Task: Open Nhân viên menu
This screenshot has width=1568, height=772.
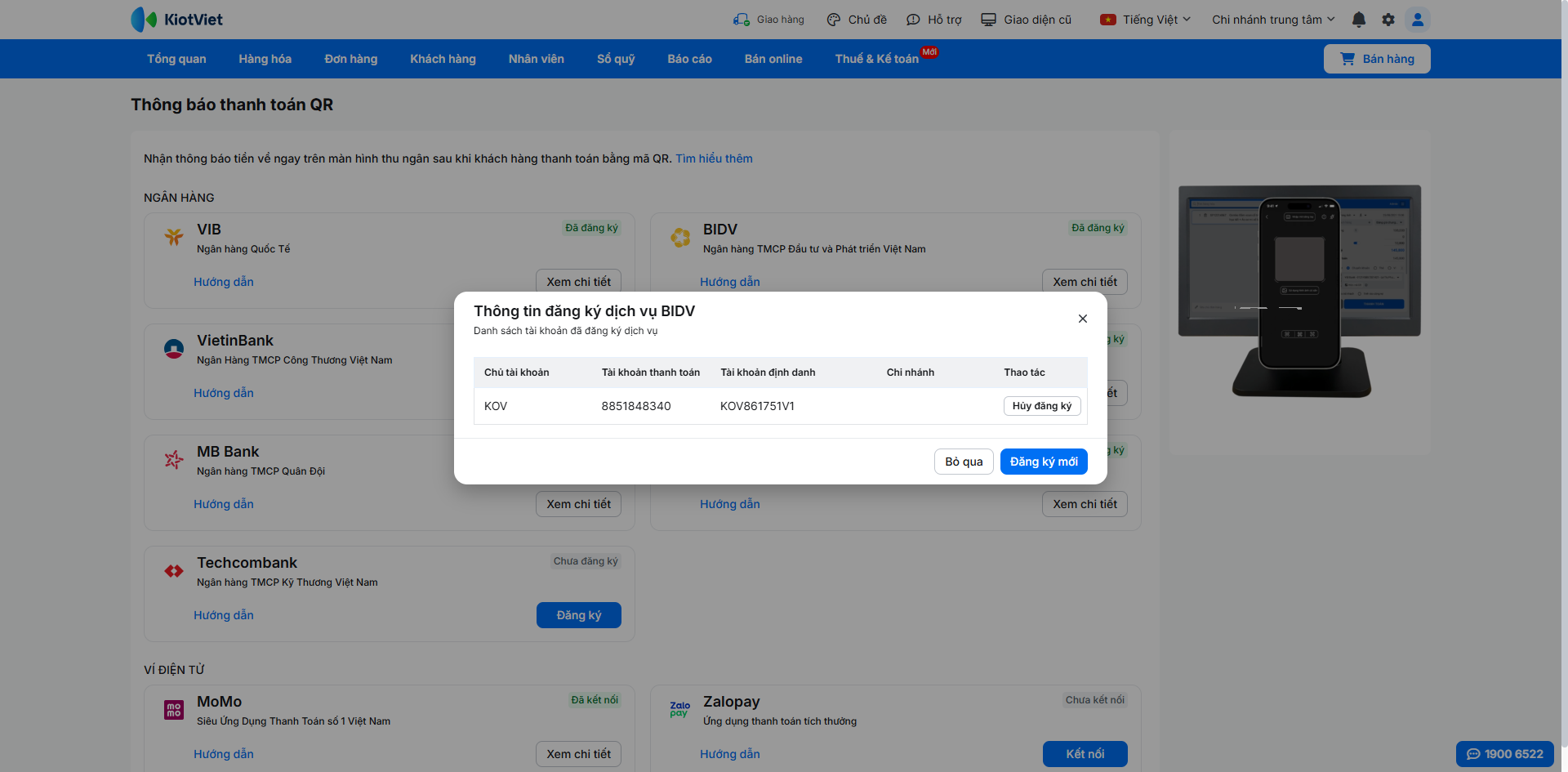Action: click(x=537, y=59)
